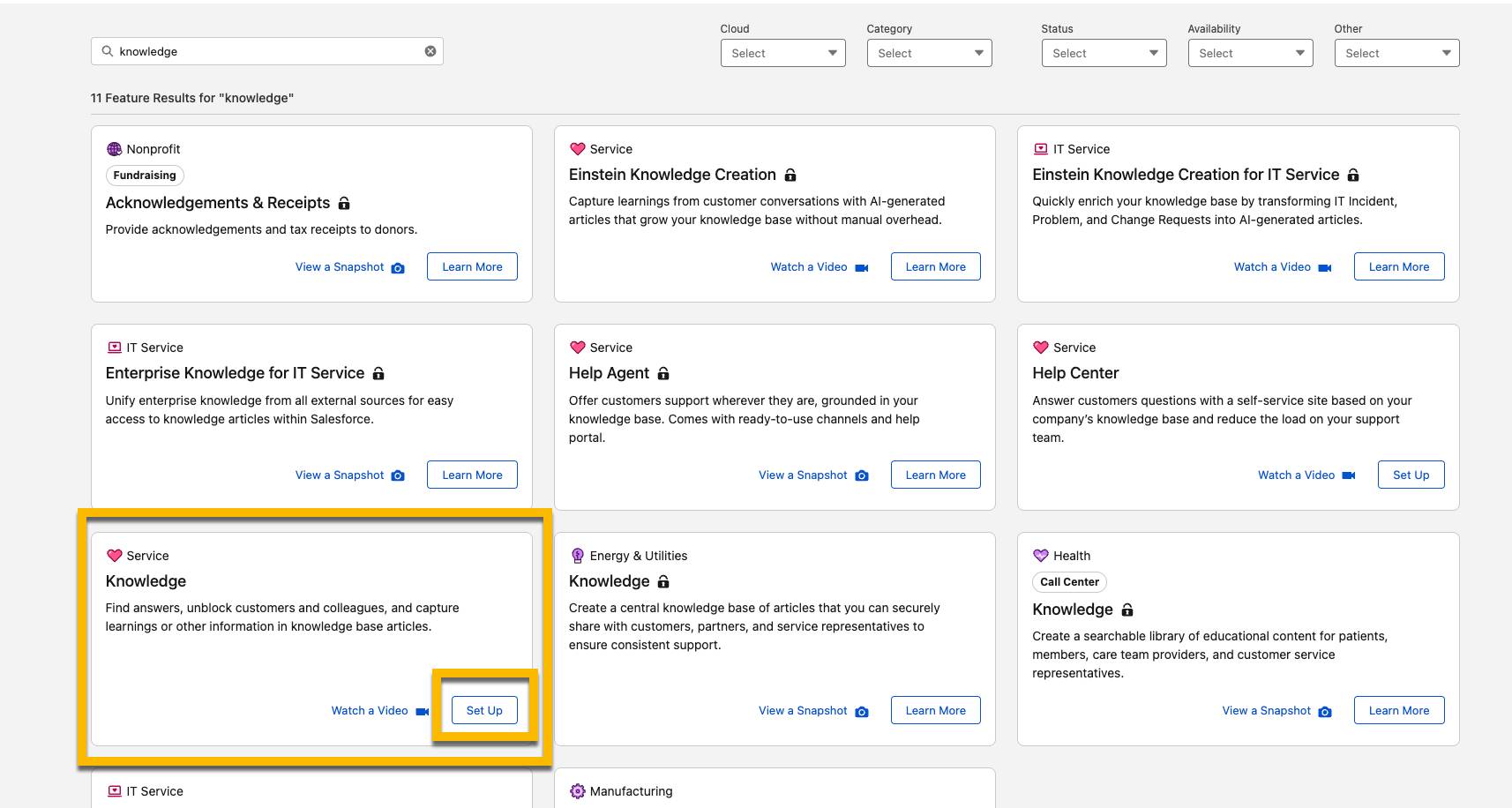Click Manufacturing gear icon on bottom card

[578, 791]
